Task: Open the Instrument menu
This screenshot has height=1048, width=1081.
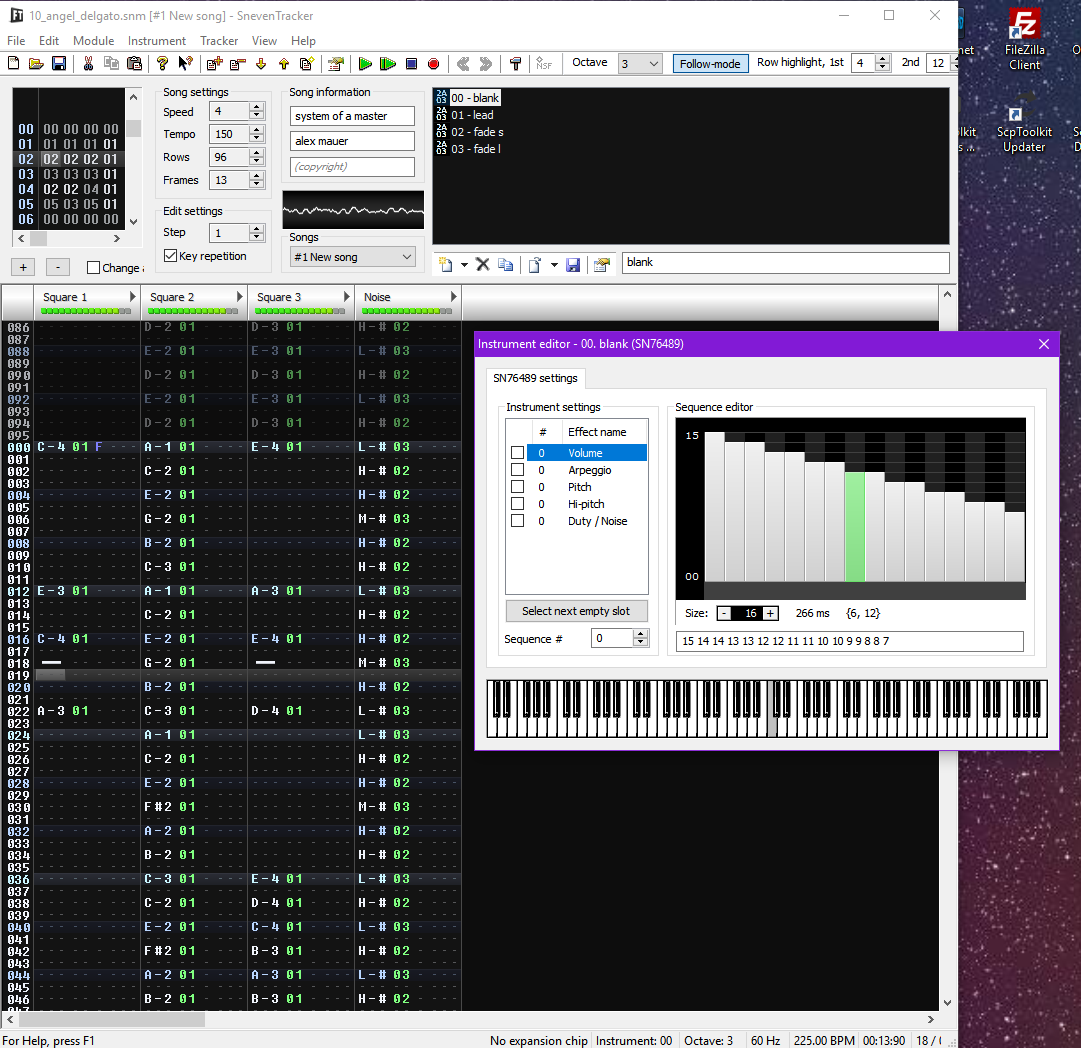Action: pyautogui.click(x=156, y=41)
